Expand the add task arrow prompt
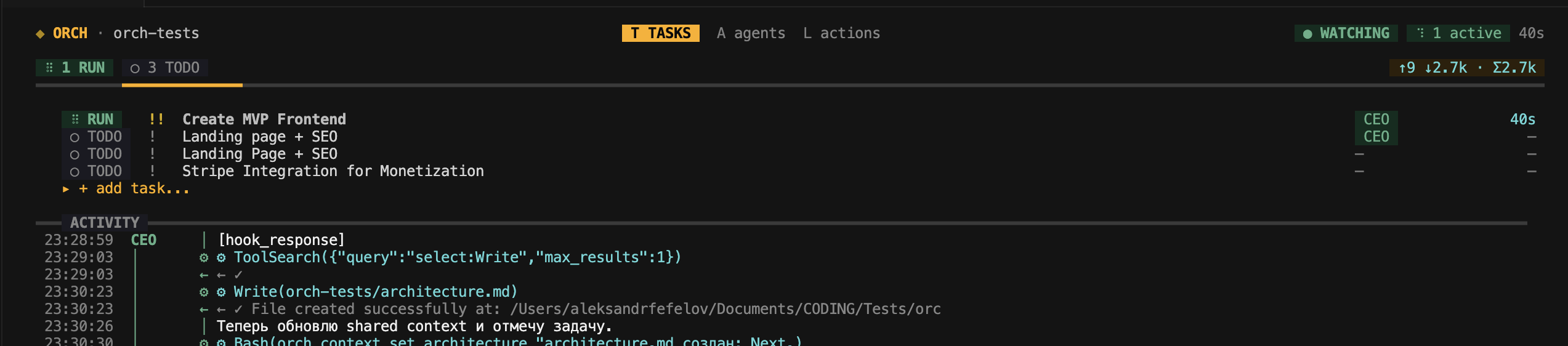The height and width of the screenshot is (346, 1568). click(x=66, y=189)
